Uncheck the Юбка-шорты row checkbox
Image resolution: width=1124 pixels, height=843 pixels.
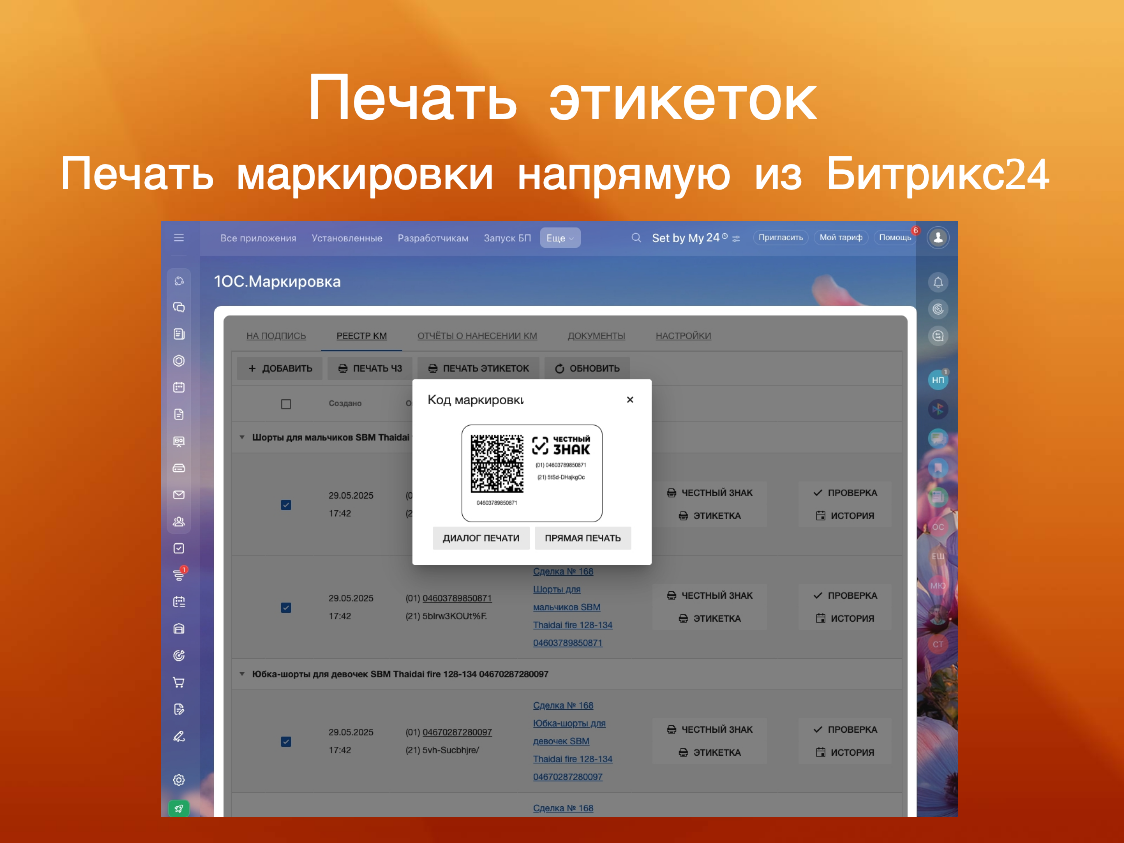click(x=286, y=741)
